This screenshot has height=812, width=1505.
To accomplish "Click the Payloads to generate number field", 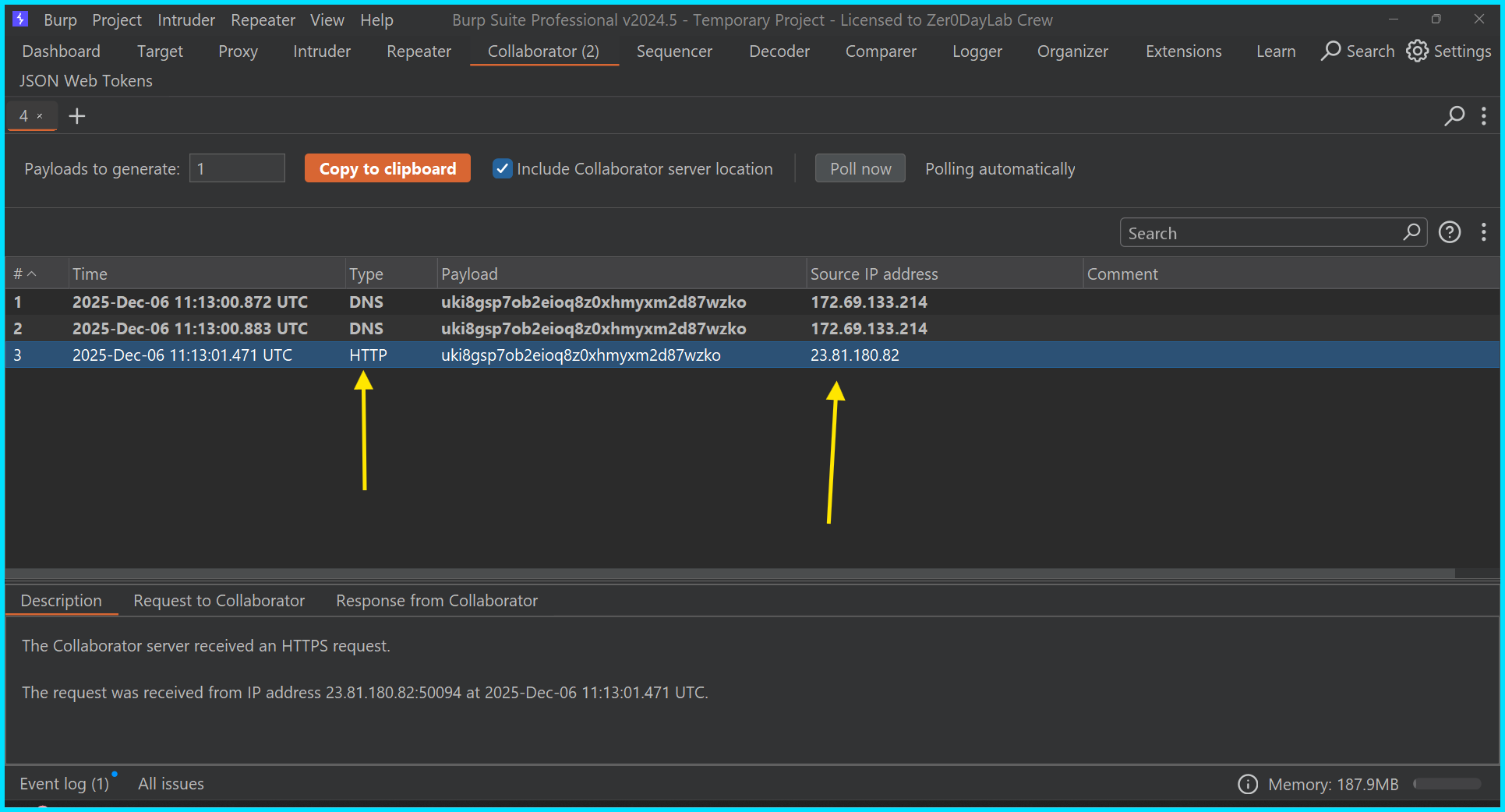I will (x=237, y=168).
